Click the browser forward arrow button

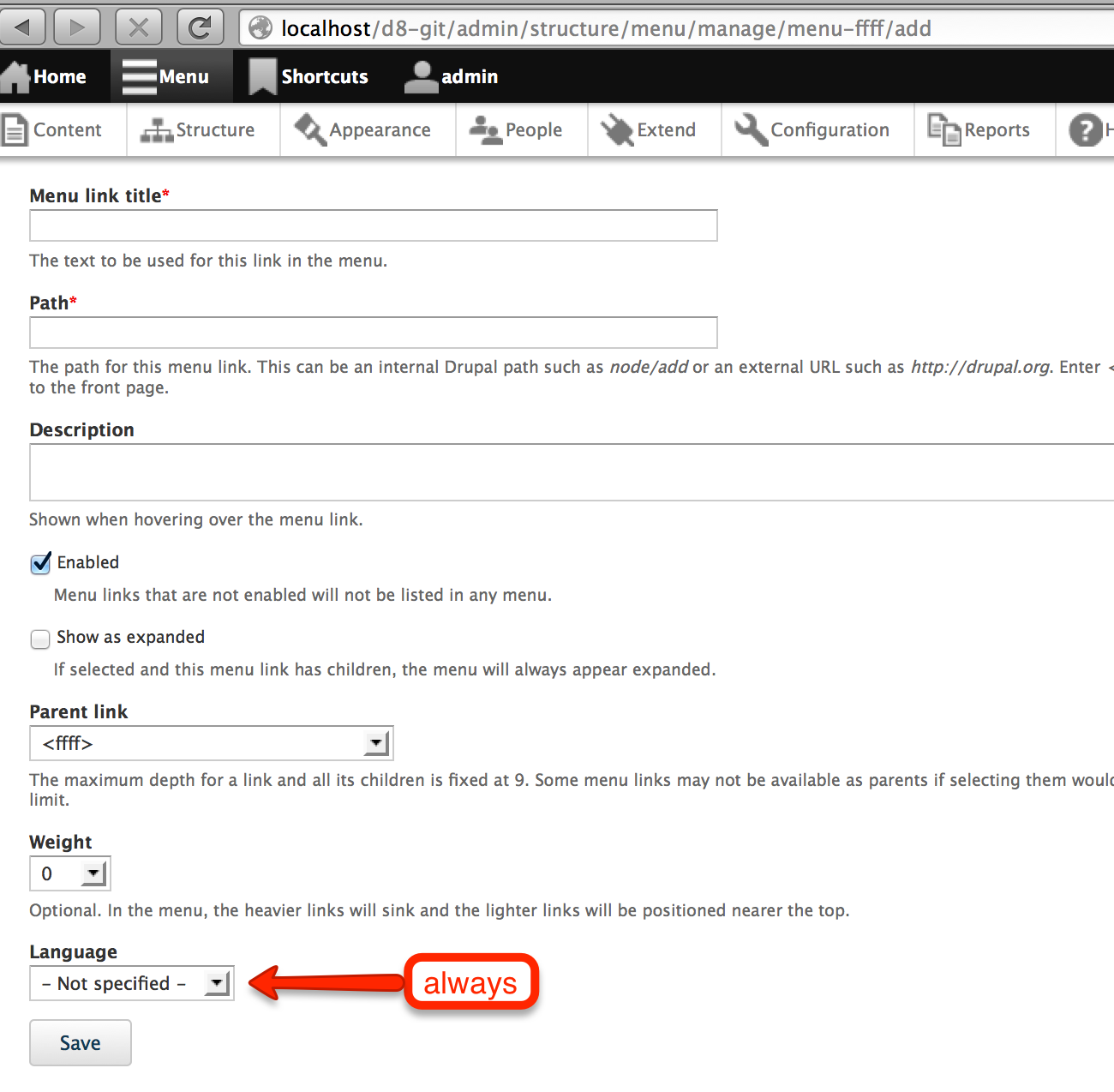[x=77, y=27]
